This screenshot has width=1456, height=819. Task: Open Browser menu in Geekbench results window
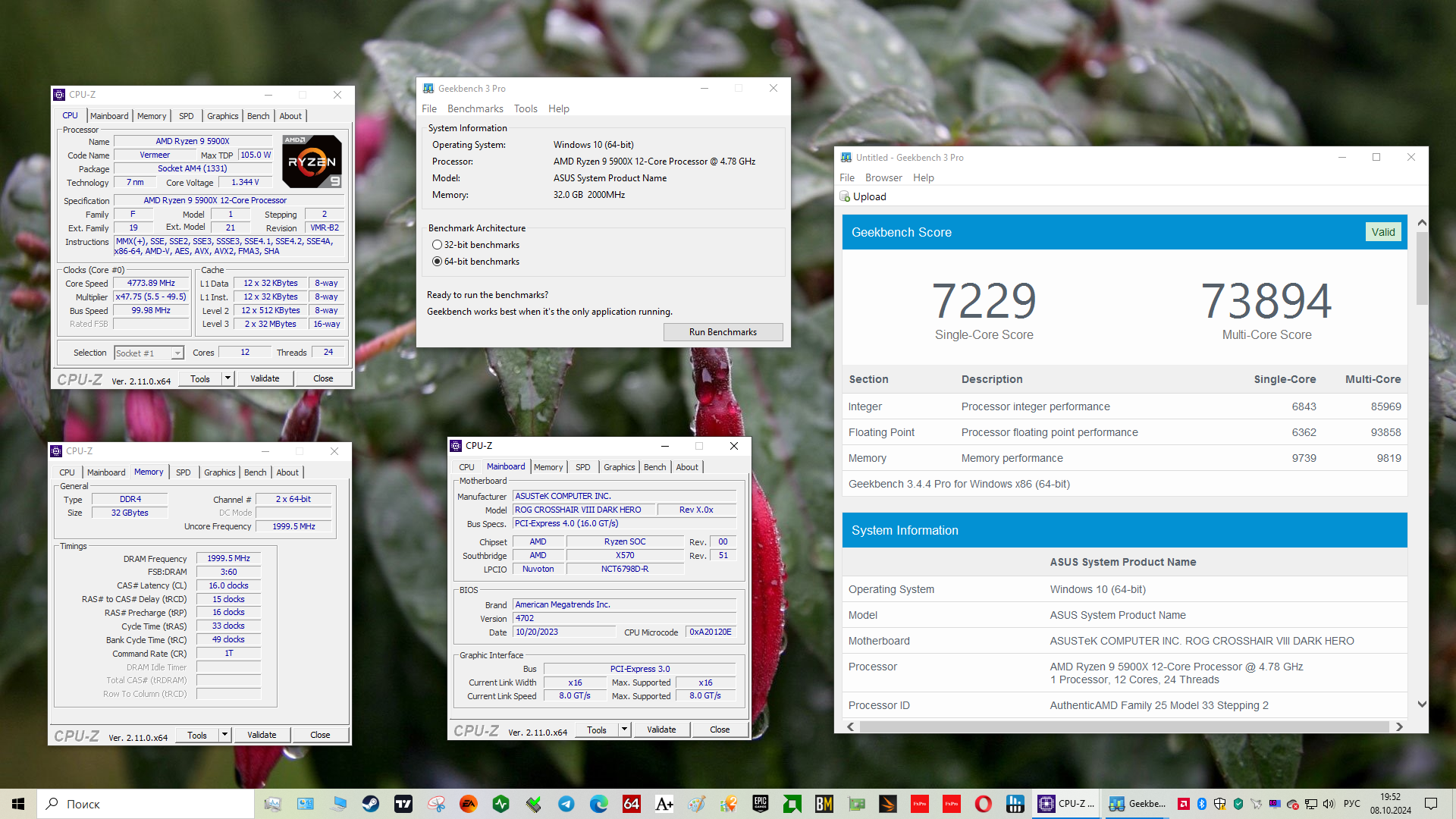click(x=883, y=178)
